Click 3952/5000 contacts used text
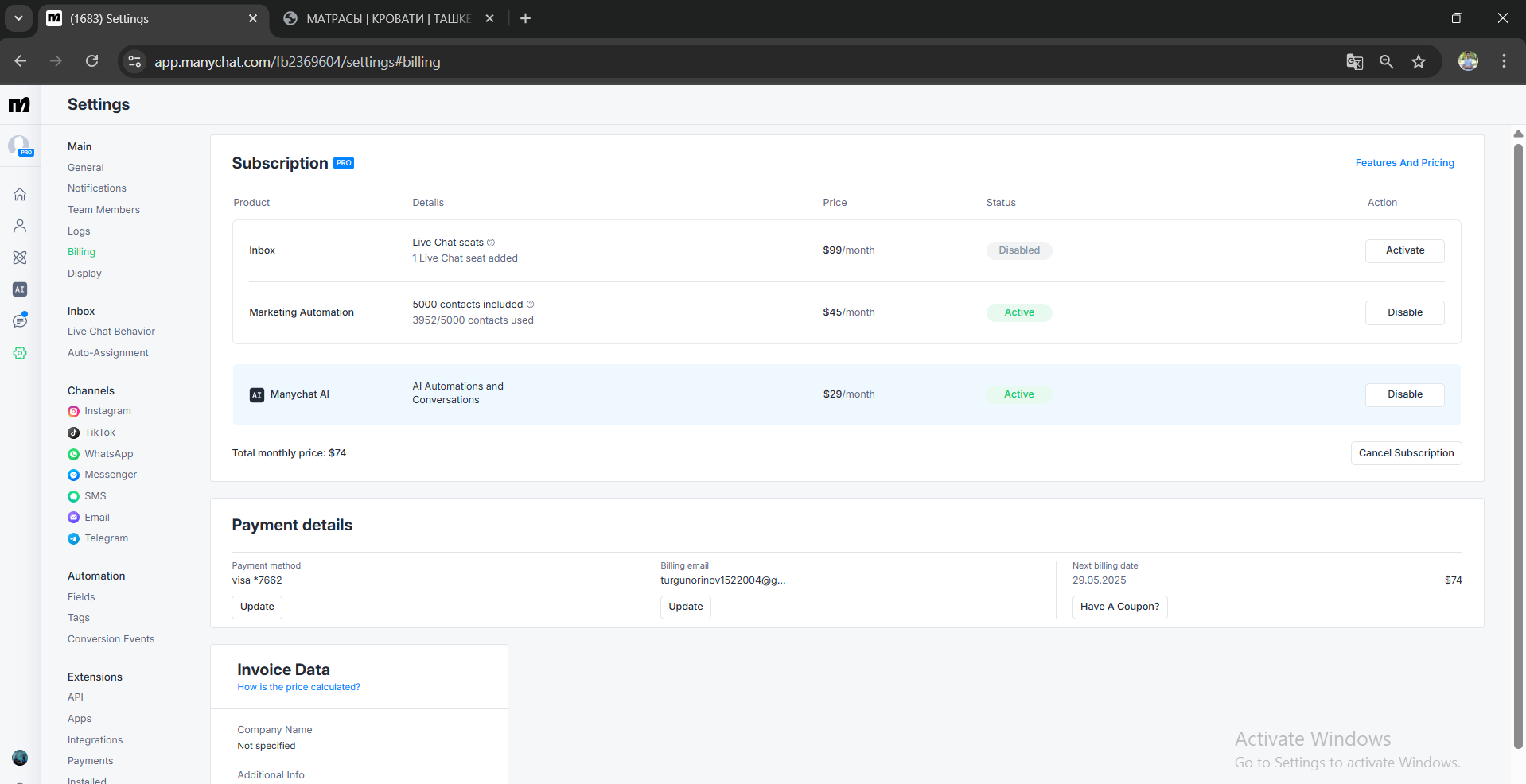Image resolution: width=1526 pixels, height=784 pixels. (473, 320)
